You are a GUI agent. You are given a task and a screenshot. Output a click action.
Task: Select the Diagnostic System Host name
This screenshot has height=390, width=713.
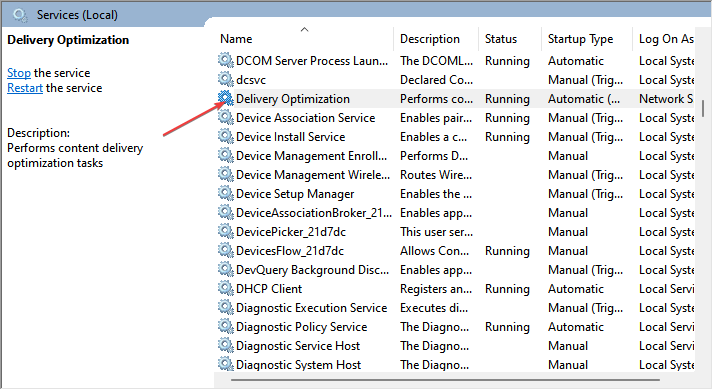[x=298, y=365]
